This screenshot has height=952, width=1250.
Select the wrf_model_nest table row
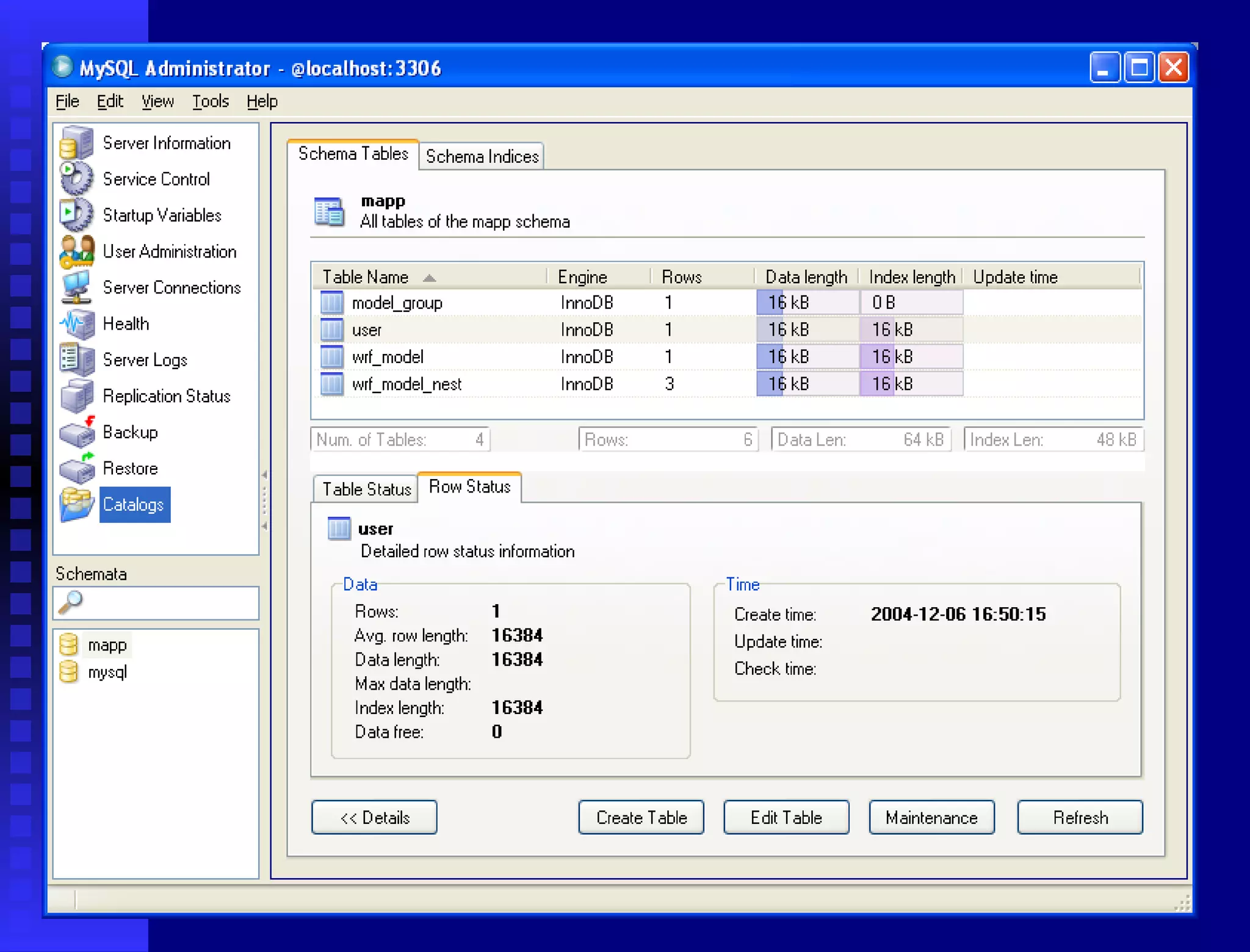[406, 384]
